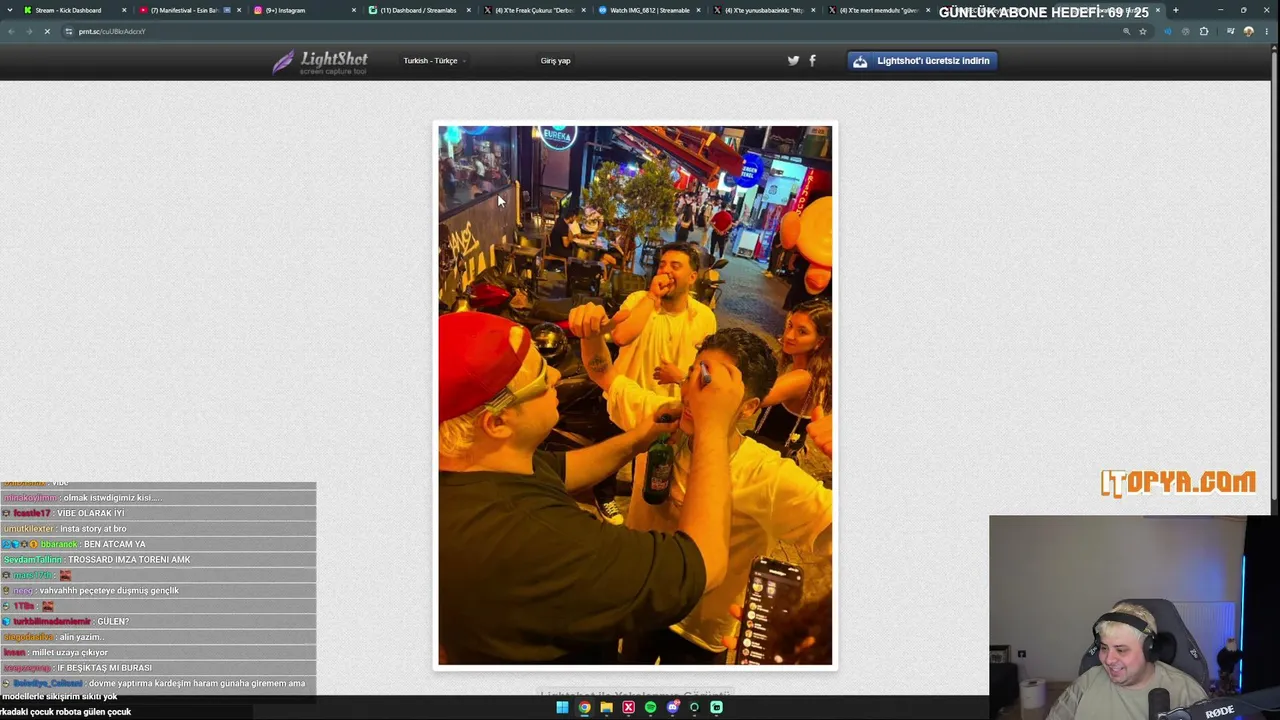Open Lightshot's Facebook page icon
Screen dimensions: 1280x720
(812, 60)
